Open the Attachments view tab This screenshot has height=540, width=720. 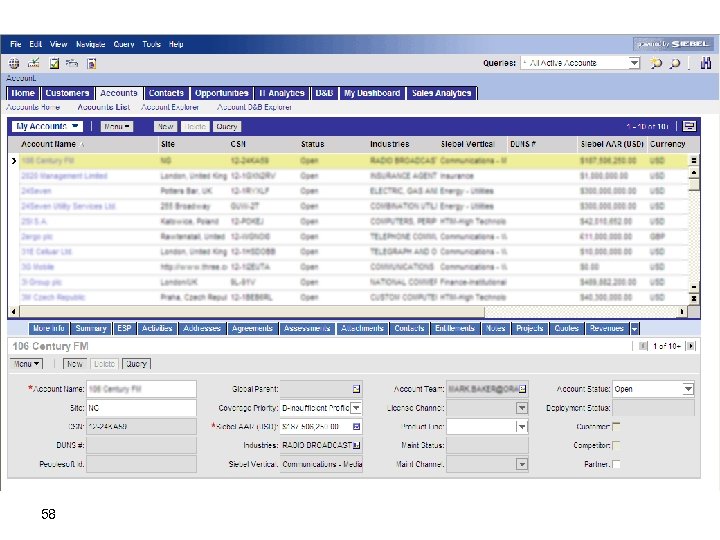pyautogui.click(x=362, y=329)
